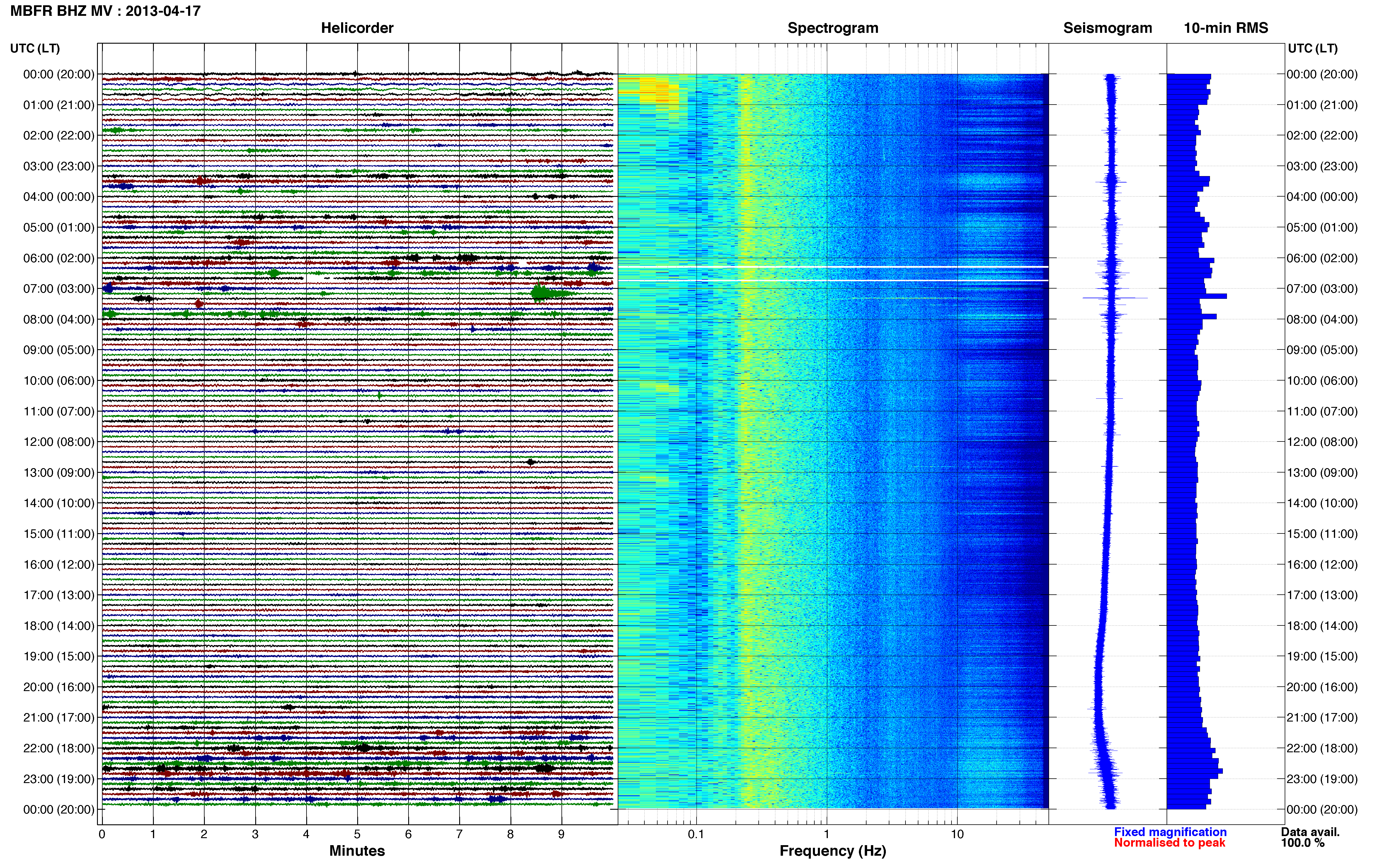1389x868 pixels.
Task: Click the 'Normalised to peak' legend text
Action: point(1170,843)
